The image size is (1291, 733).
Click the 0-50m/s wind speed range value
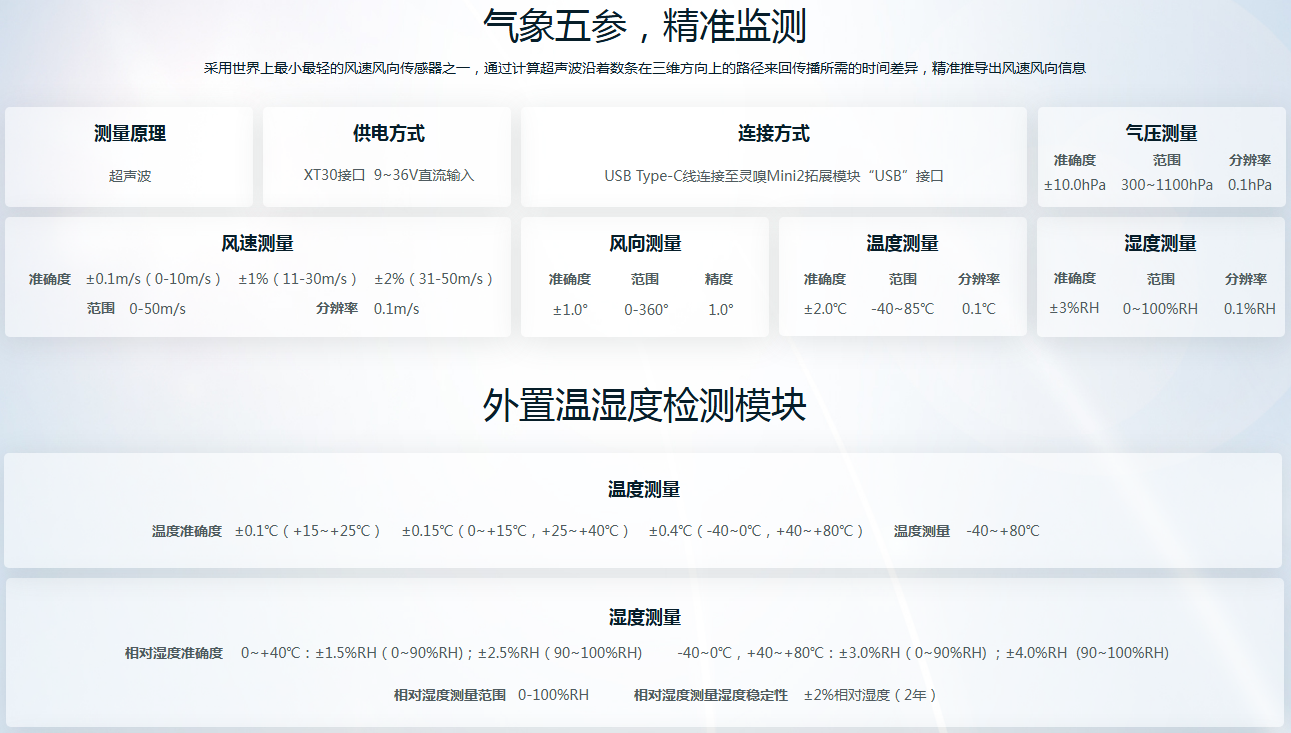(x=157, y=309)
